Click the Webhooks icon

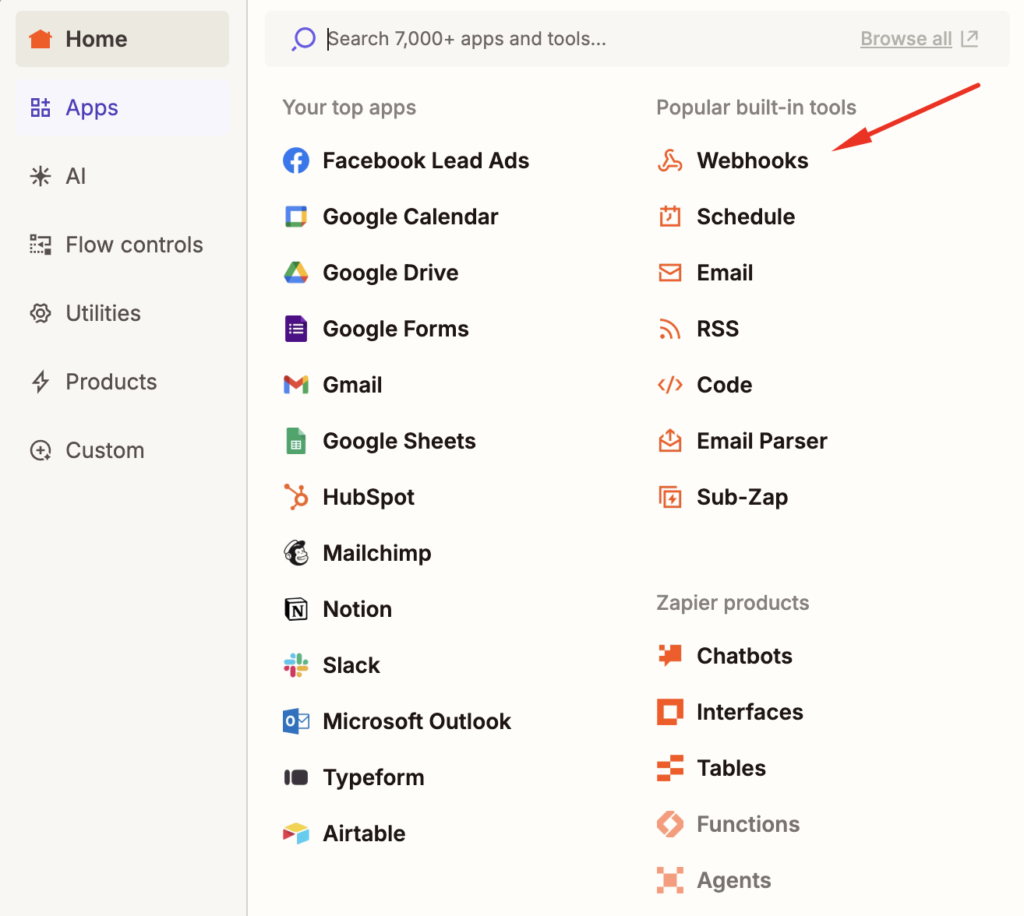(x=669, y=161)
